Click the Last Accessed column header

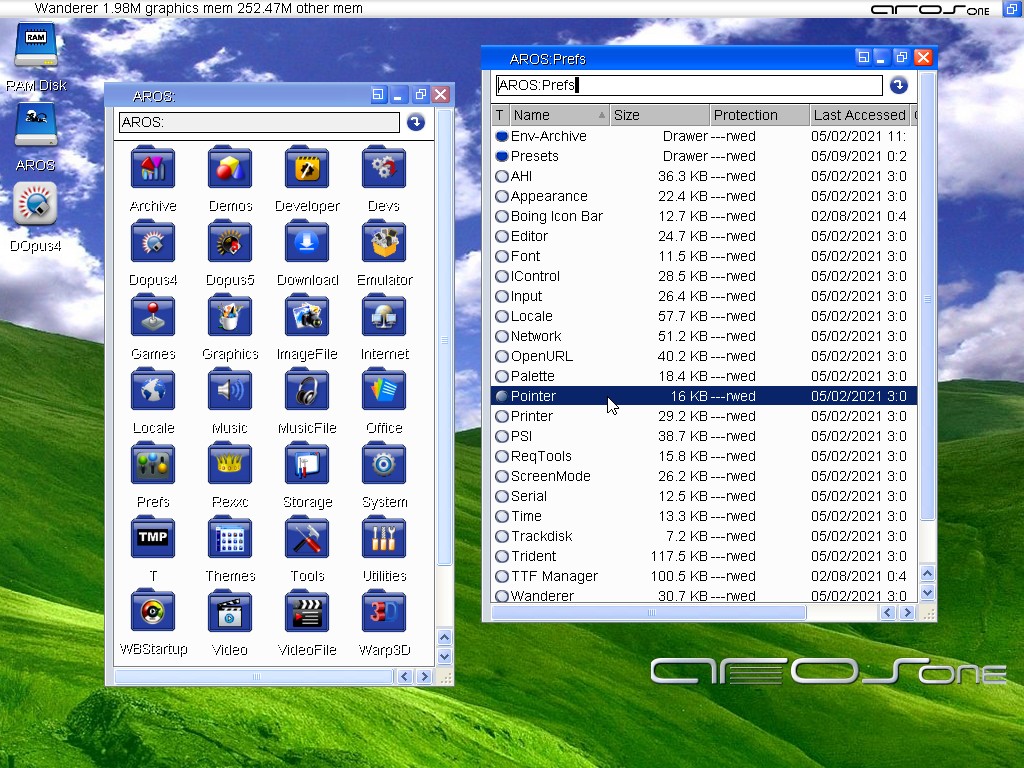pyautogui.click(x=858, y=115)
